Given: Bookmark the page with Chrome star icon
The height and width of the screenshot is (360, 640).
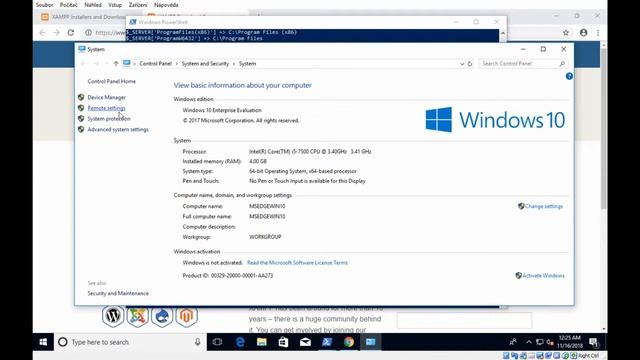Looking at the screenshot, I should pyautogui.click(x=566, y=33).
